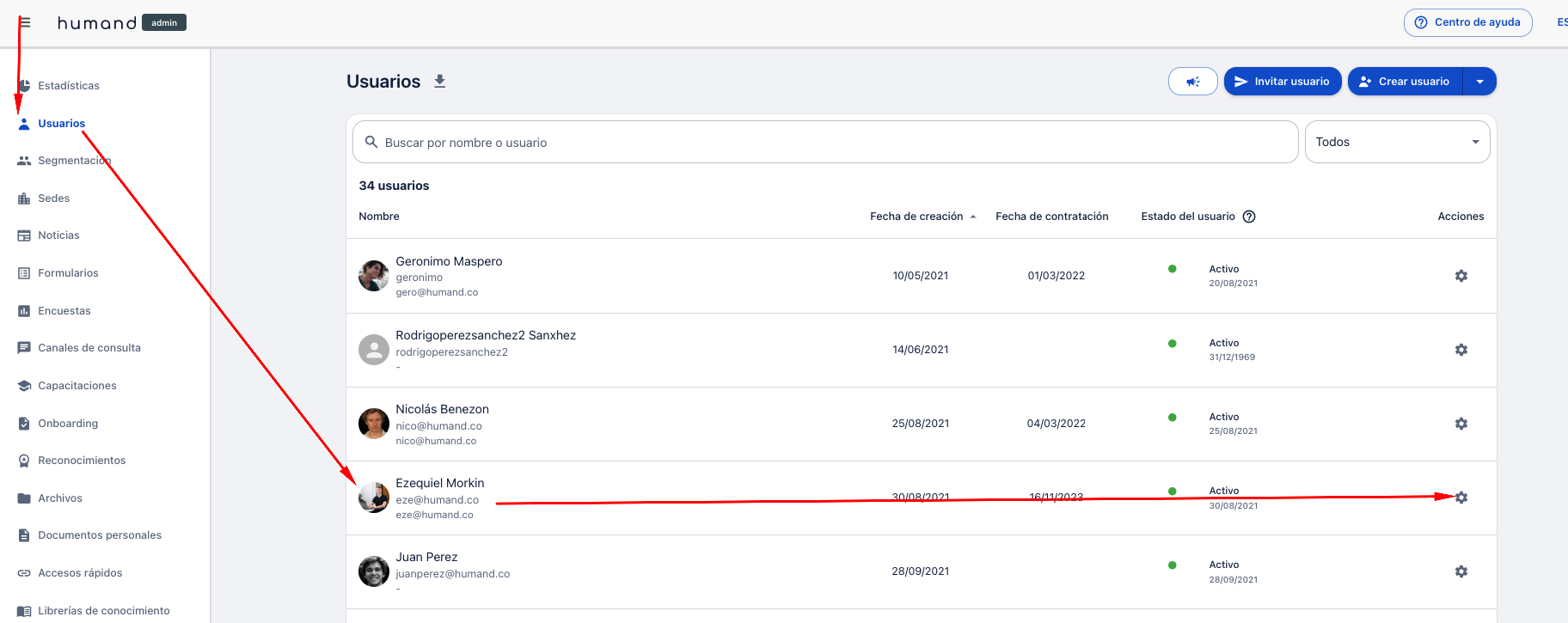The width and height of the screenshot is (1568, 623).
Task: Click Nicolás Benezon's avatar photo
Action: point(374,424)
